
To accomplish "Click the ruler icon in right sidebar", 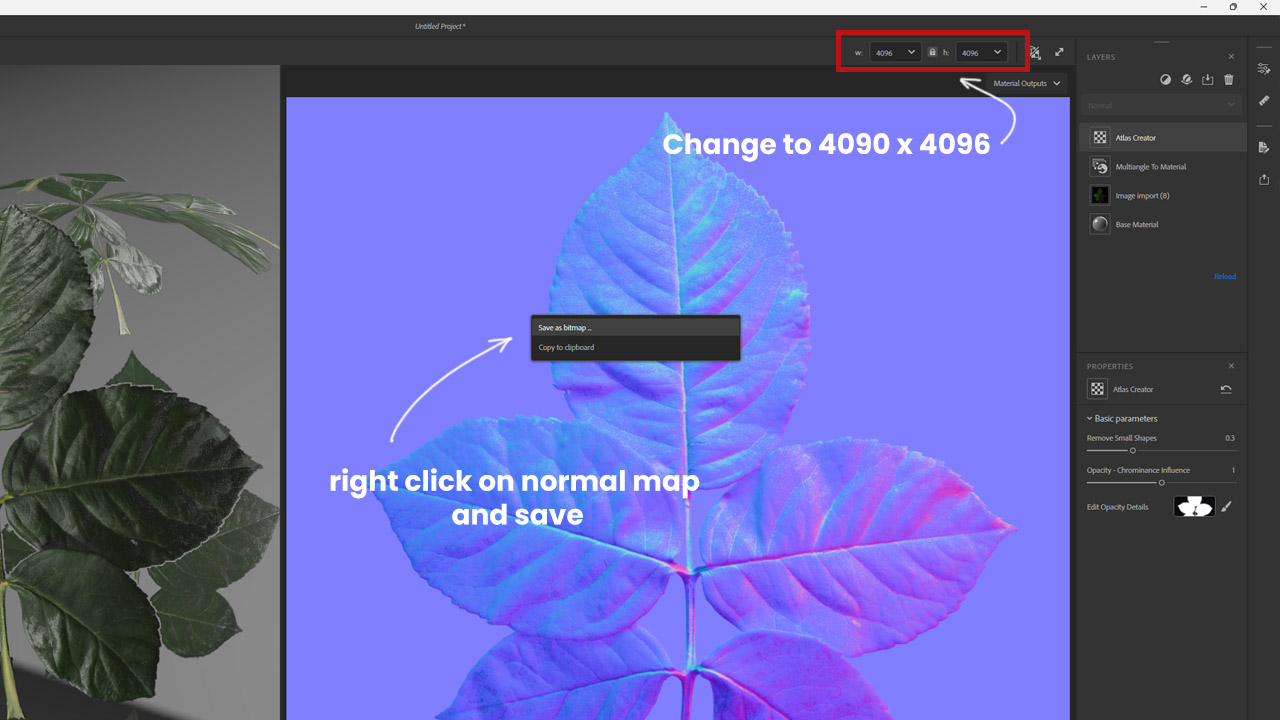I will 1264,101.
